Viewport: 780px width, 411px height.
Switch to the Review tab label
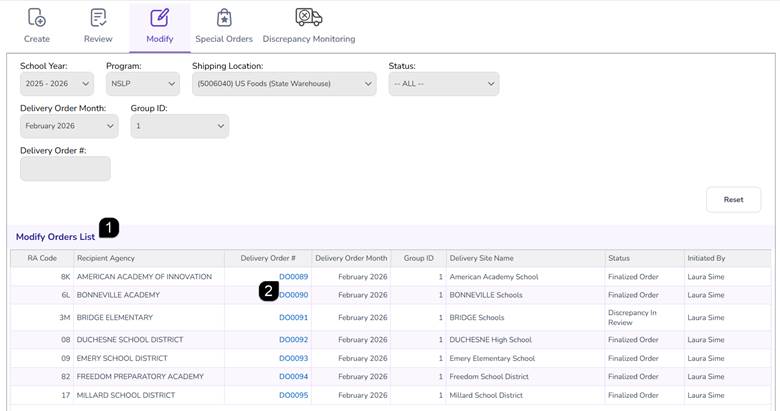coord(98,39)
